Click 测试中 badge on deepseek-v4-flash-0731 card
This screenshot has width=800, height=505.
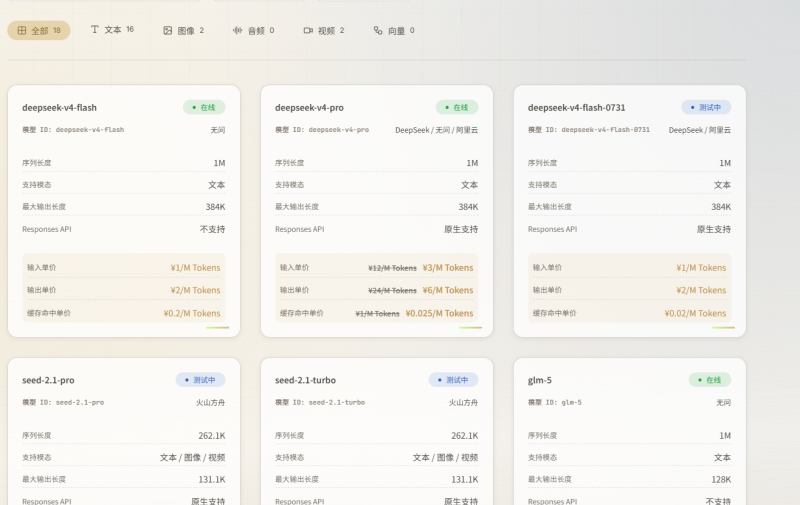click(x=706, y=108)
